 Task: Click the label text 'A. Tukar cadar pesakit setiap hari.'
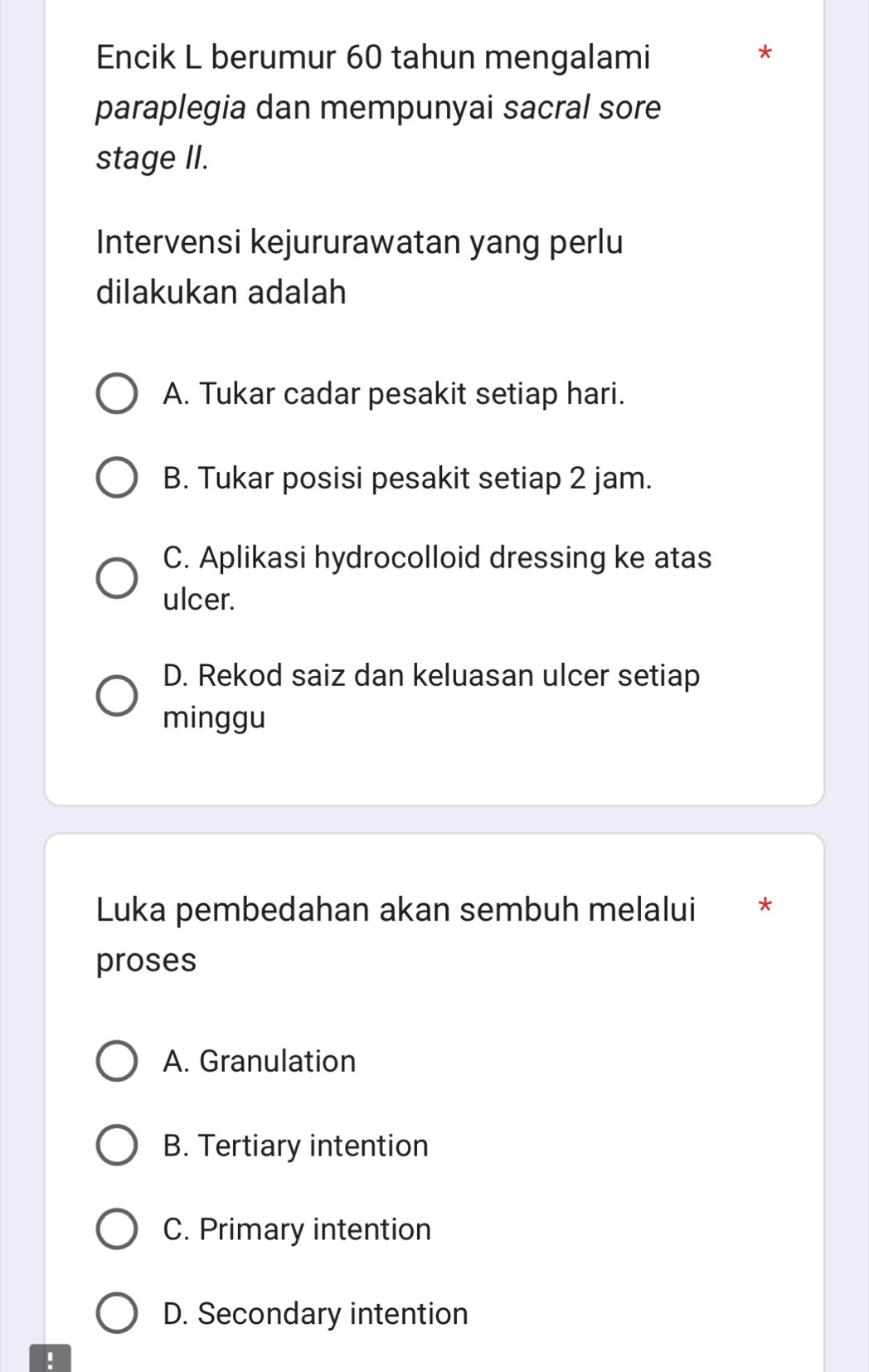394,393
